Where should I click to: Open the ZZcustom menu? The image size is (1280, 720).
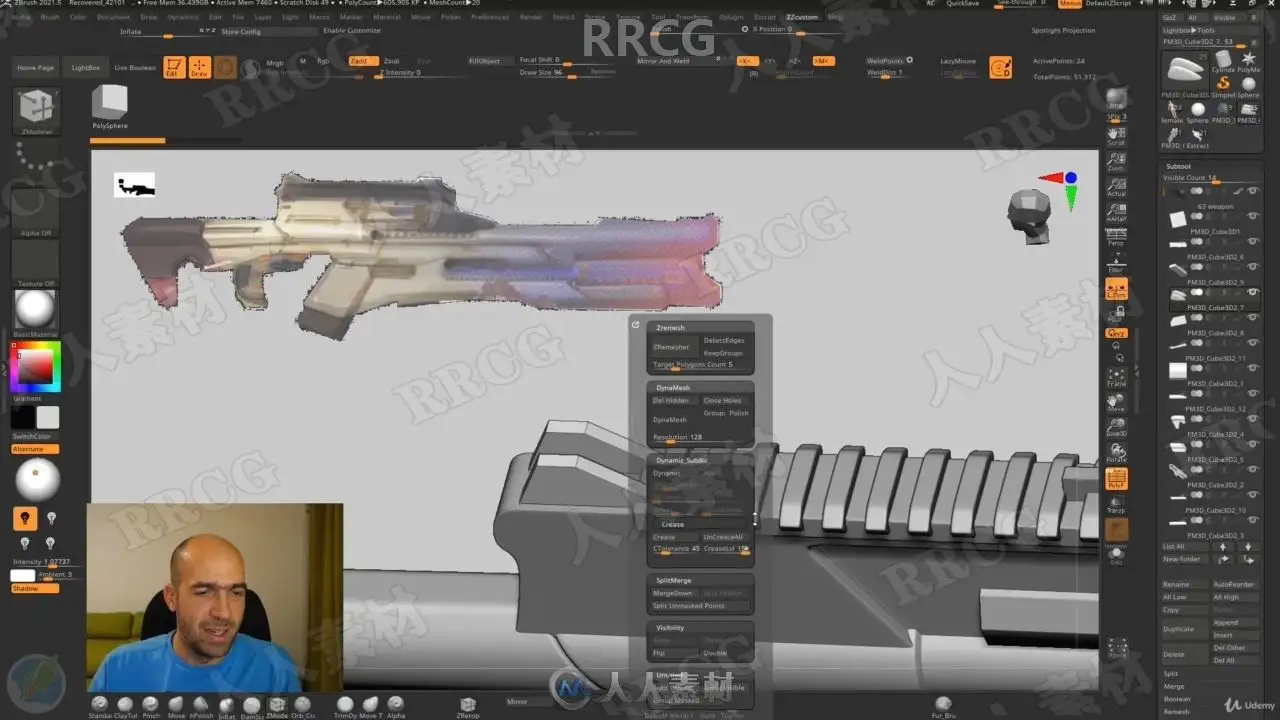tap(802, 17)
